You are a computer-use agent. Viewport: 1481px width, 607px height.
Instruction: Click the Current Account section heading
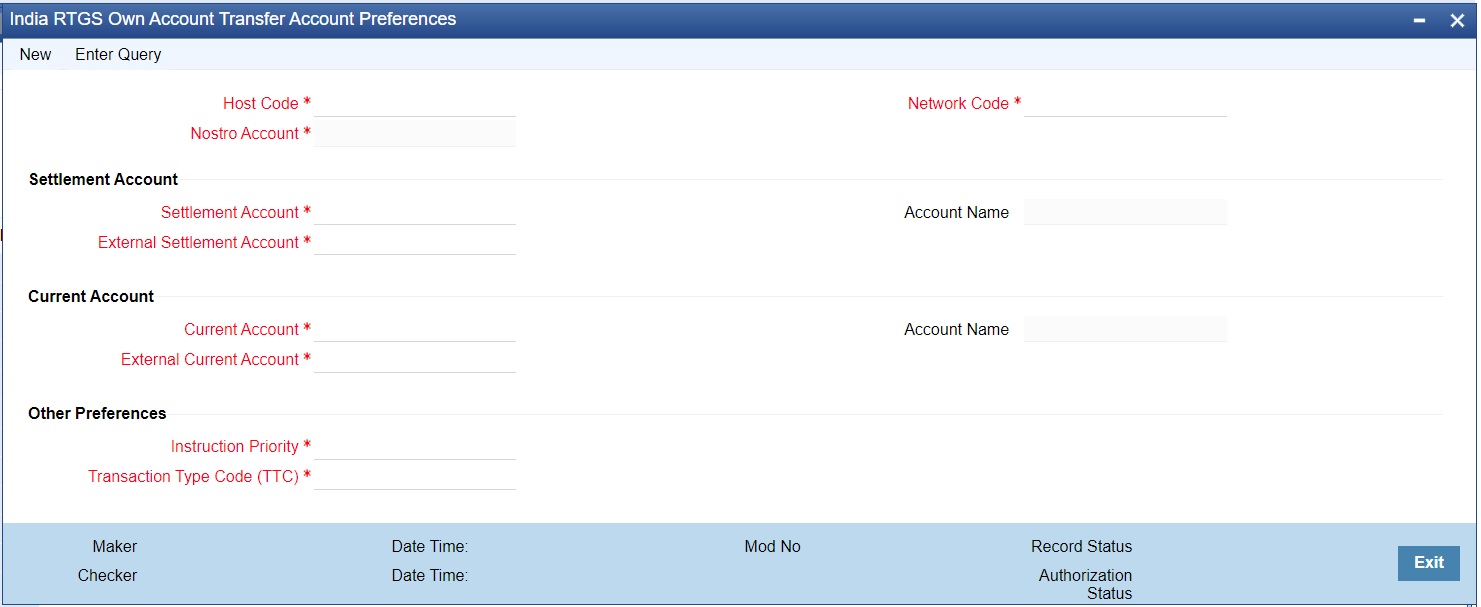[x=91, y=296]
